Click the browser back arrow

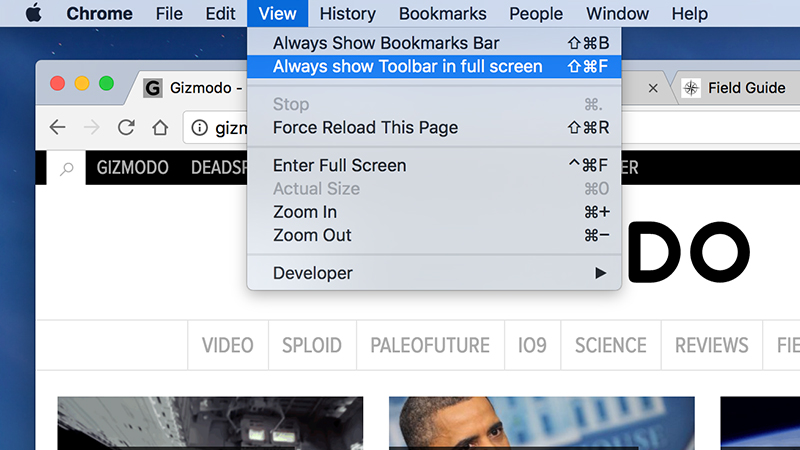point(58,127)
